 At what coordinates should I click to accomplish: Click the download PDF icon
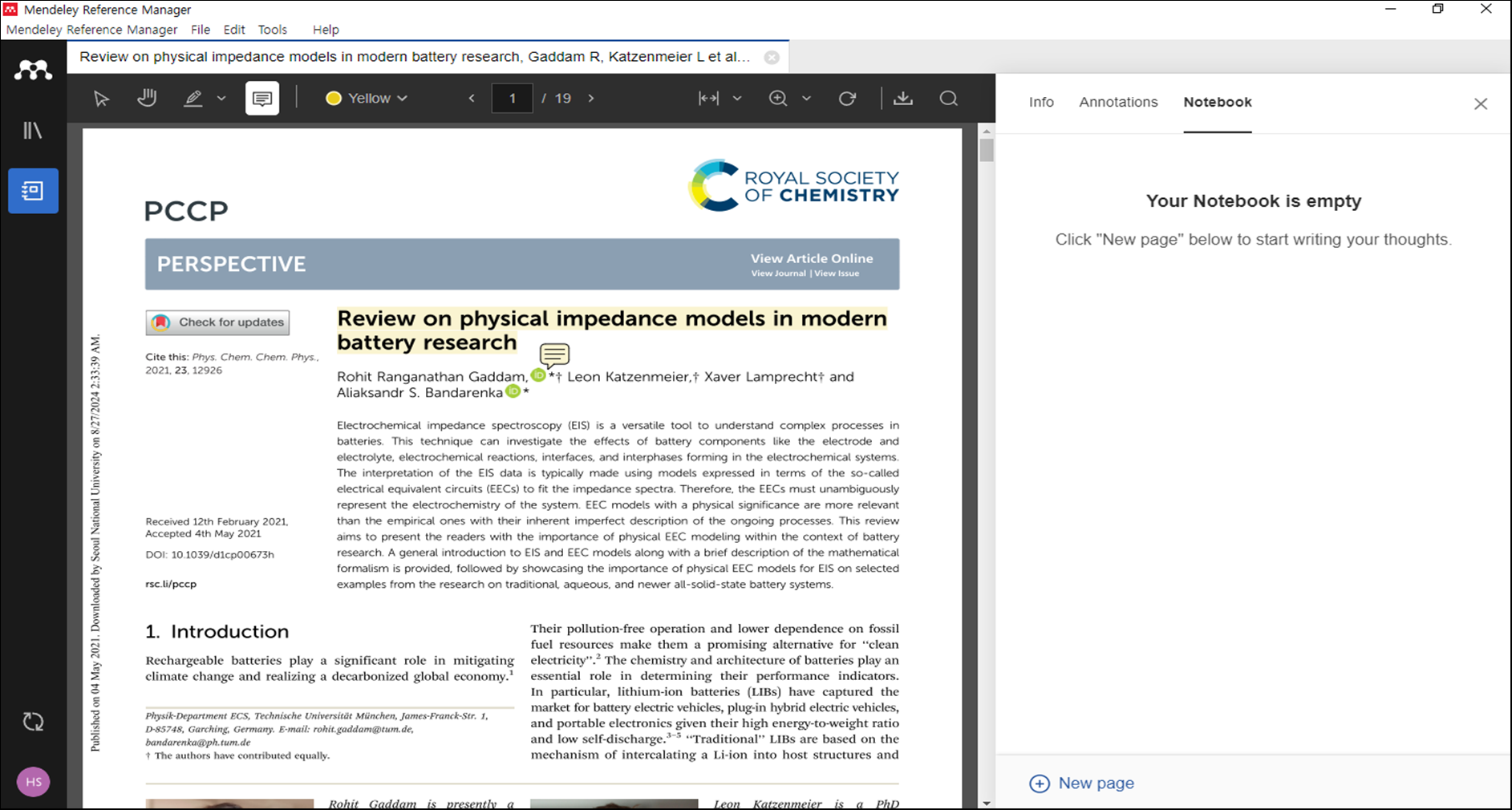point(903,98)
